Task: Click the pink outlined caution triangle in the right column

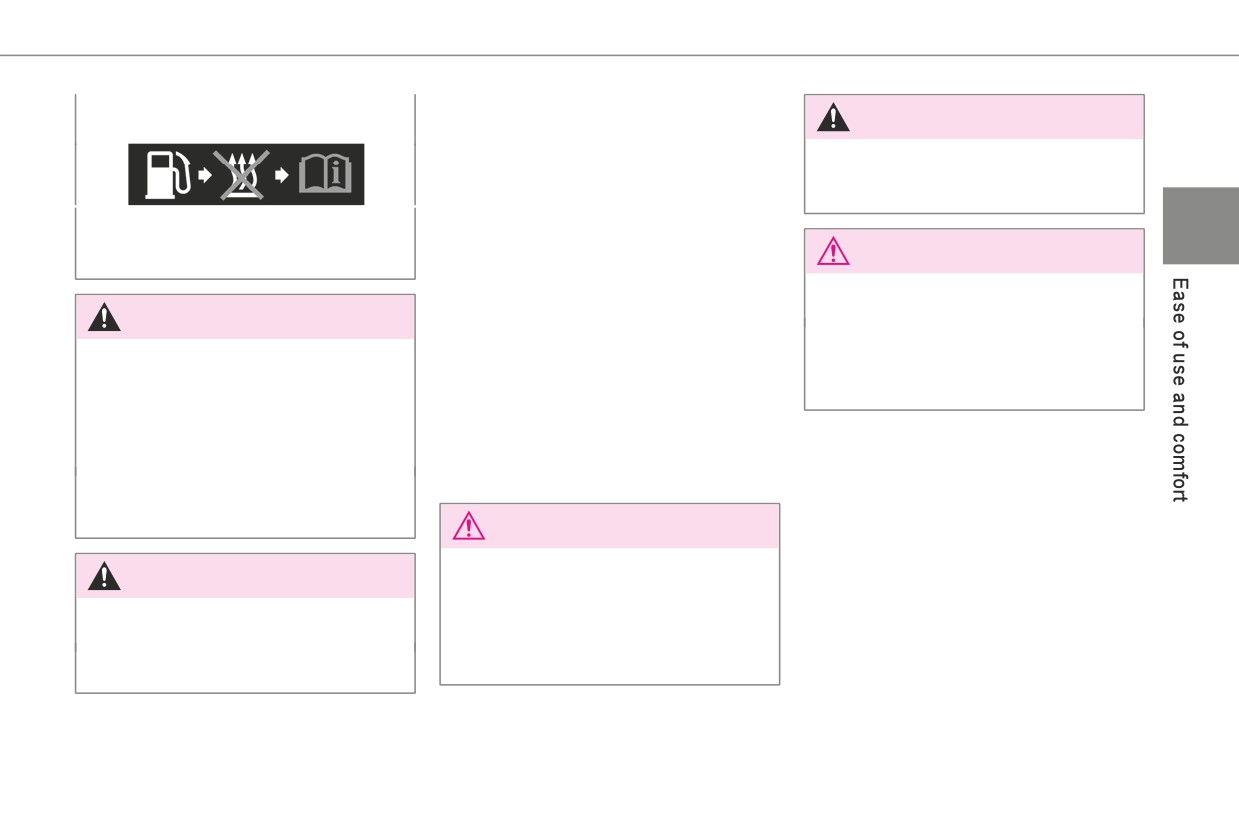Action: pyautogui.click(x=833, y=251)
